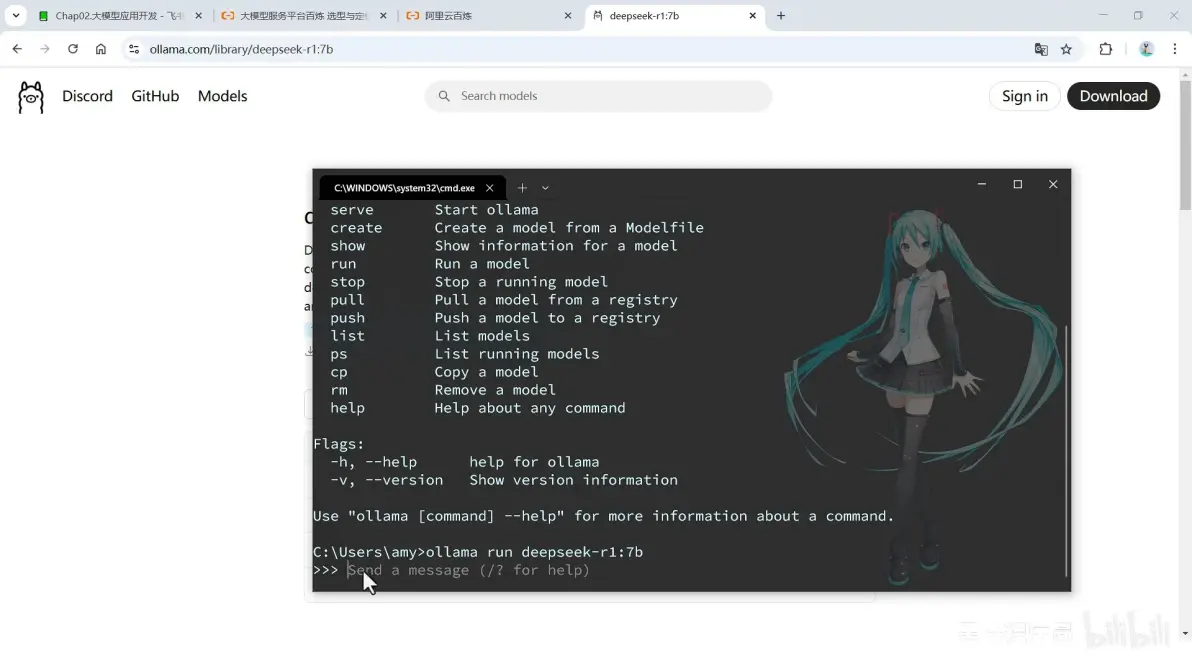This screenshot has width=1192, height=671.
Task: Click the magnifier in the Search models box
Action: point(443,96)
